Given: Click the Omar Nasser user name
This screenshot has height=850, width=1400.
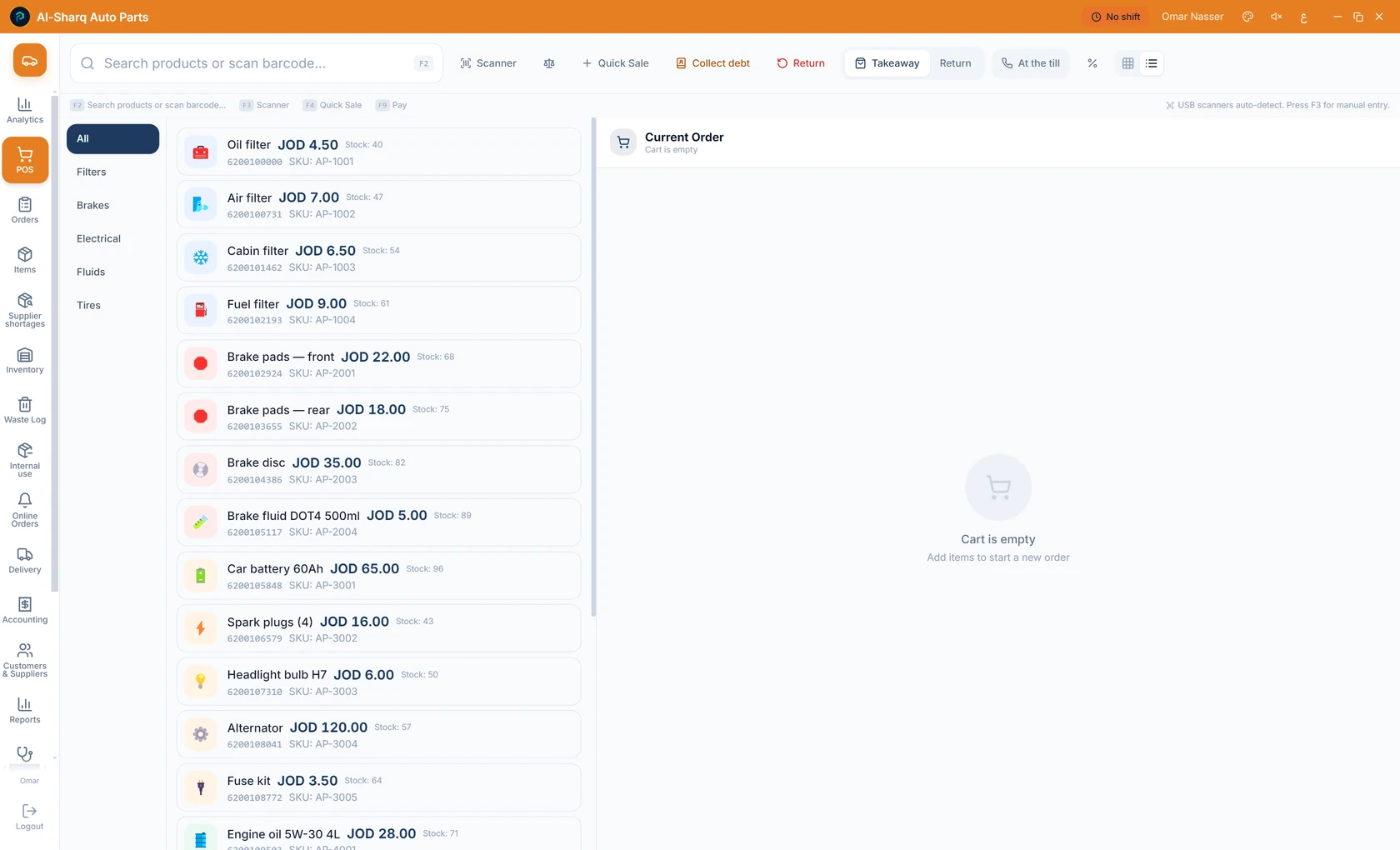Looking at the screenshot, I should (x=1192, y=17).
